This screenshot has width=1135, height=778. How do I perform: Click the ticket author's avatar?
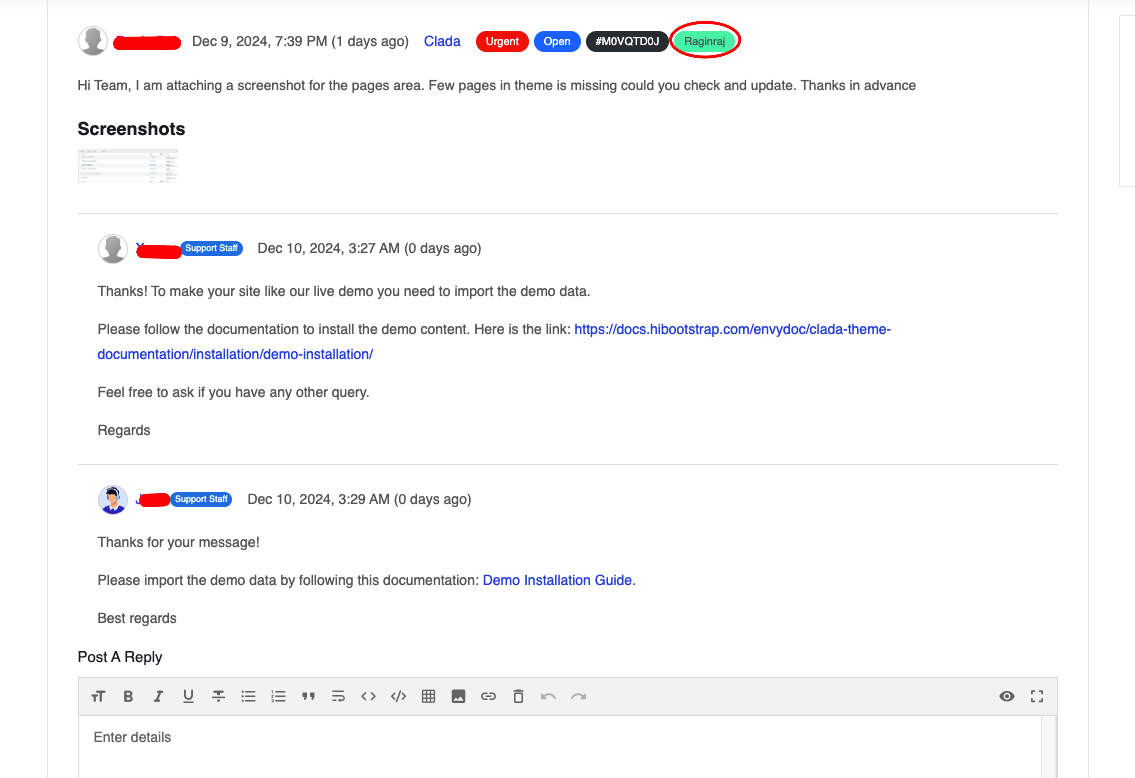coord(93,41)
